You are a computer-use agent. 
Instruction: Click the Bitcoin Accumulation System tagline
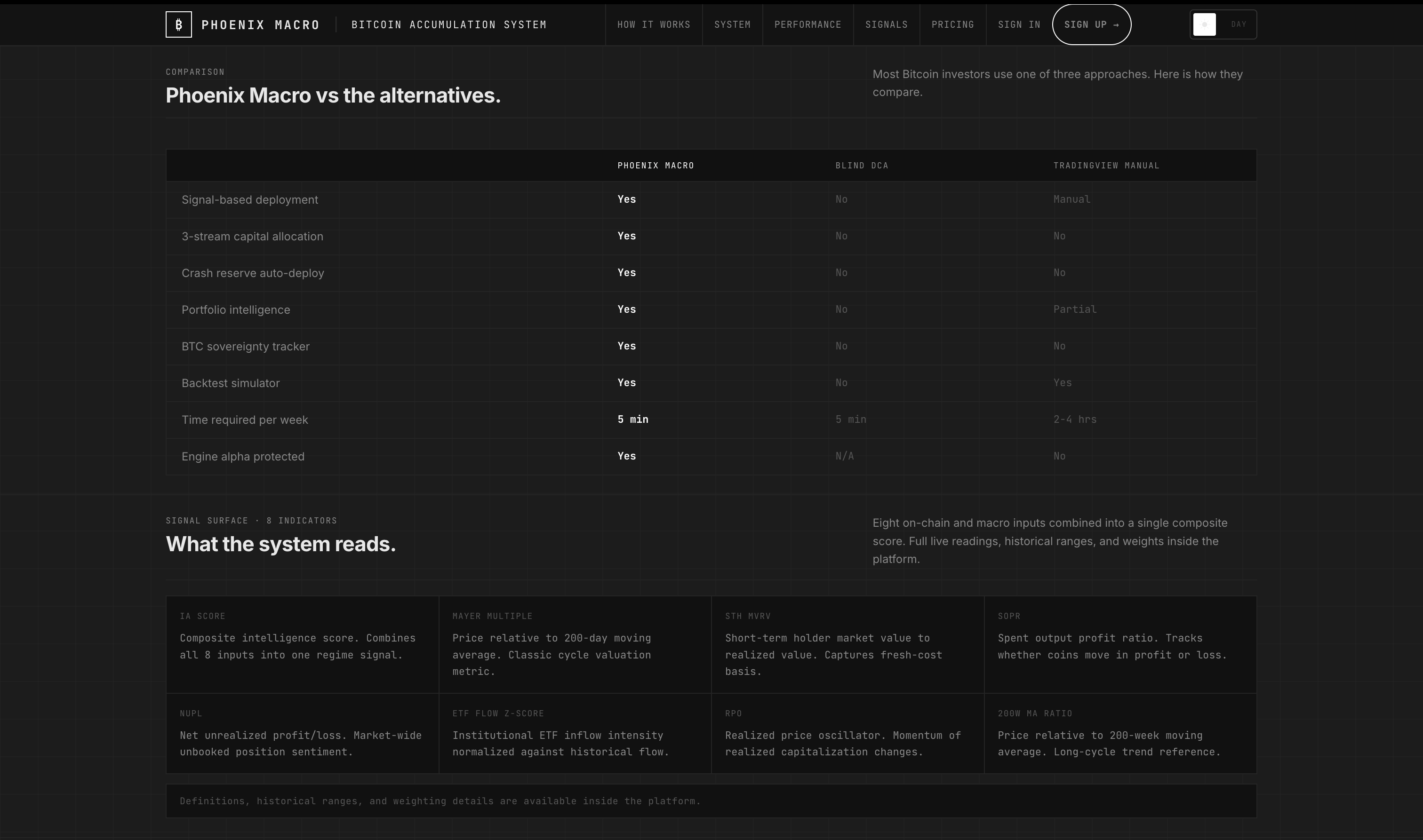tap(449, 25)
